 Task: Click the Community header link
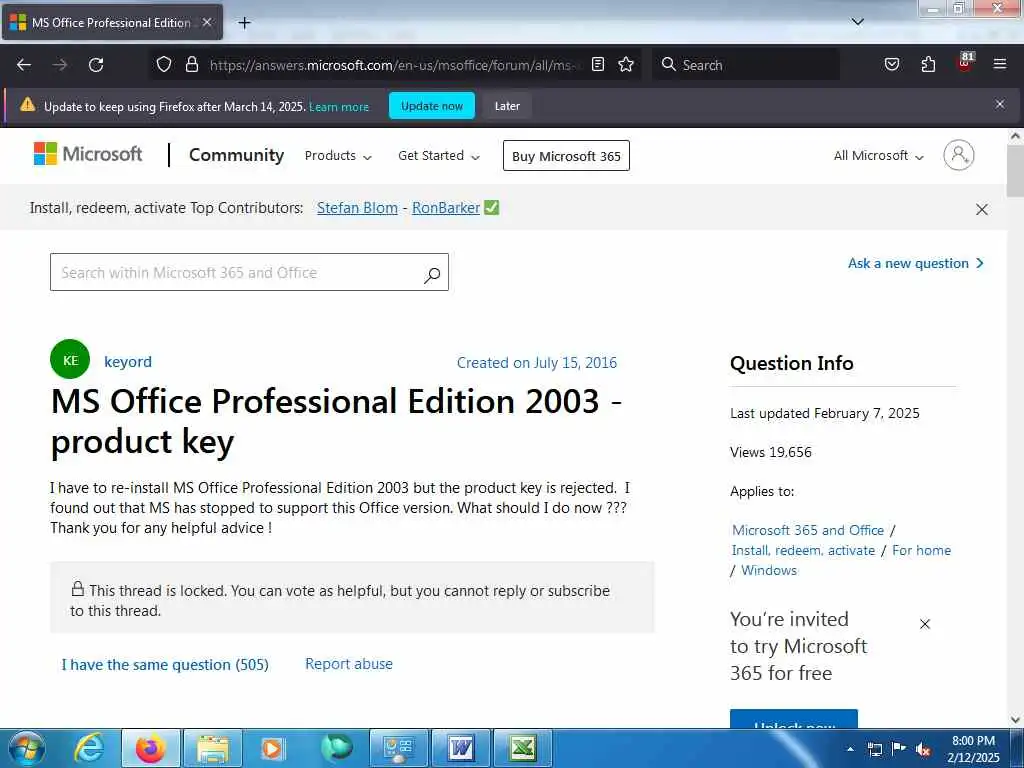[236, 155]
